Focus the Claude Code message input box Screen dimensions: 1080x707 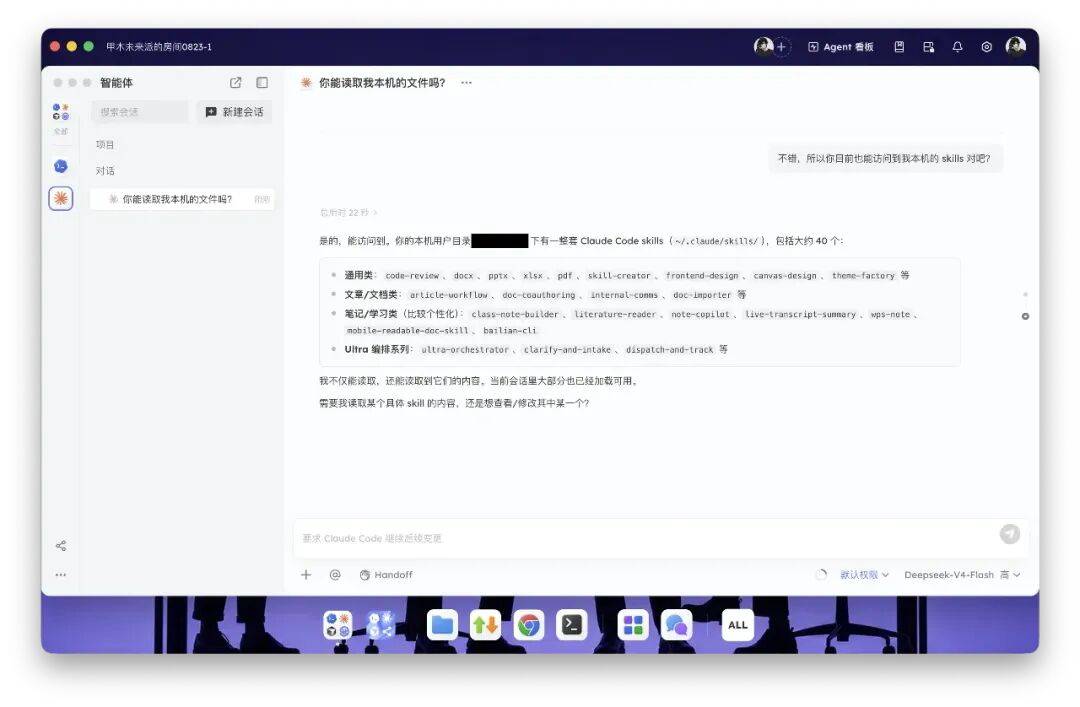(647, 538)
